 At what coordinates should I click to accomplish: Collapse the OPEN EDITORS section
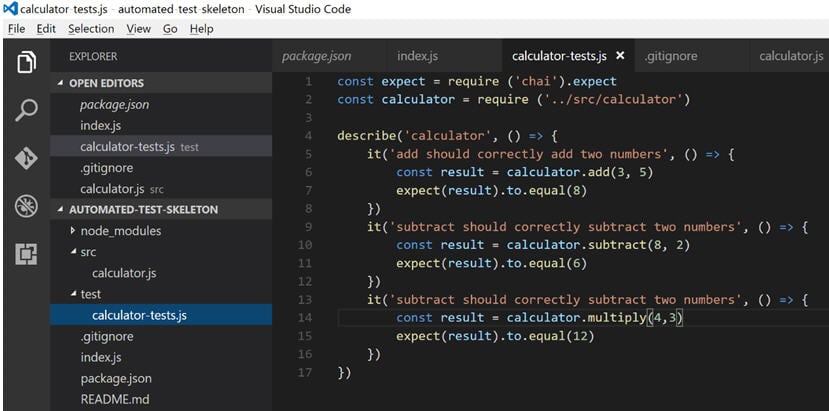pyautogui.click(x=60, y=83)
